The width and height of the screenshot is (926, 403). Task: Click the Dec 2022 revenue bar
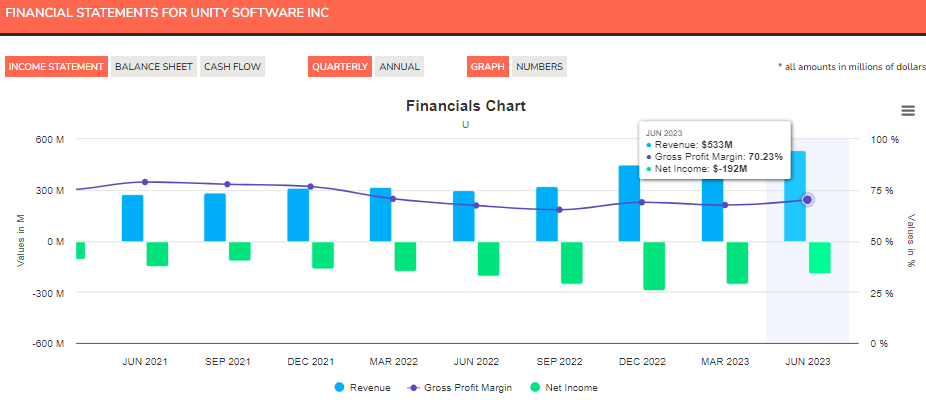click(x=629, y=205)
